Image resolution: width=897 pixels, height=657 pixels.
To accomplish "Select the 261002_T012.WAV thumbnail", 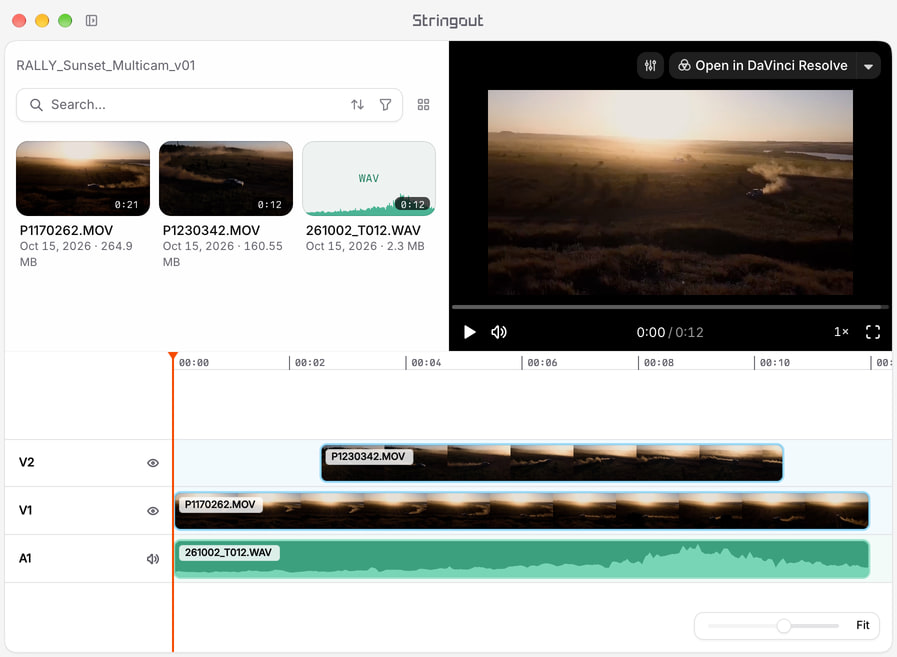I will [x=369, y=179].
